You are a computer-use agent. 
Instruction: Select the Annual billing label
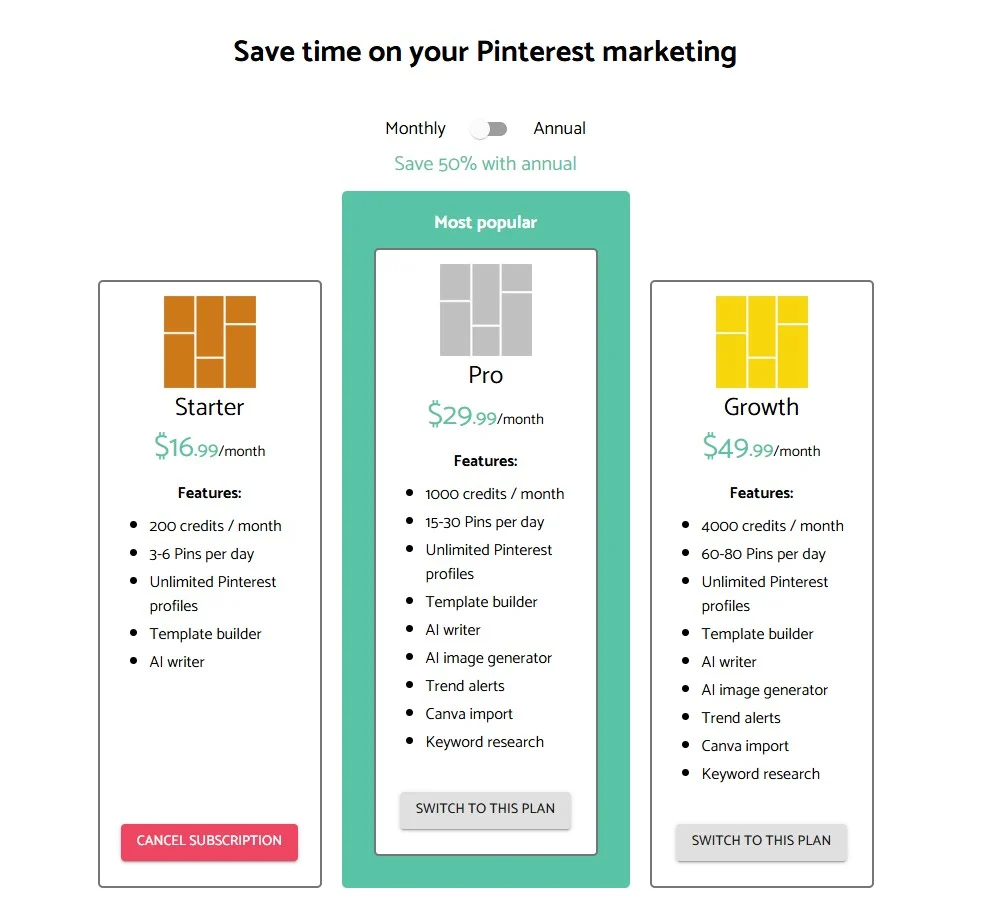point(559,128)
